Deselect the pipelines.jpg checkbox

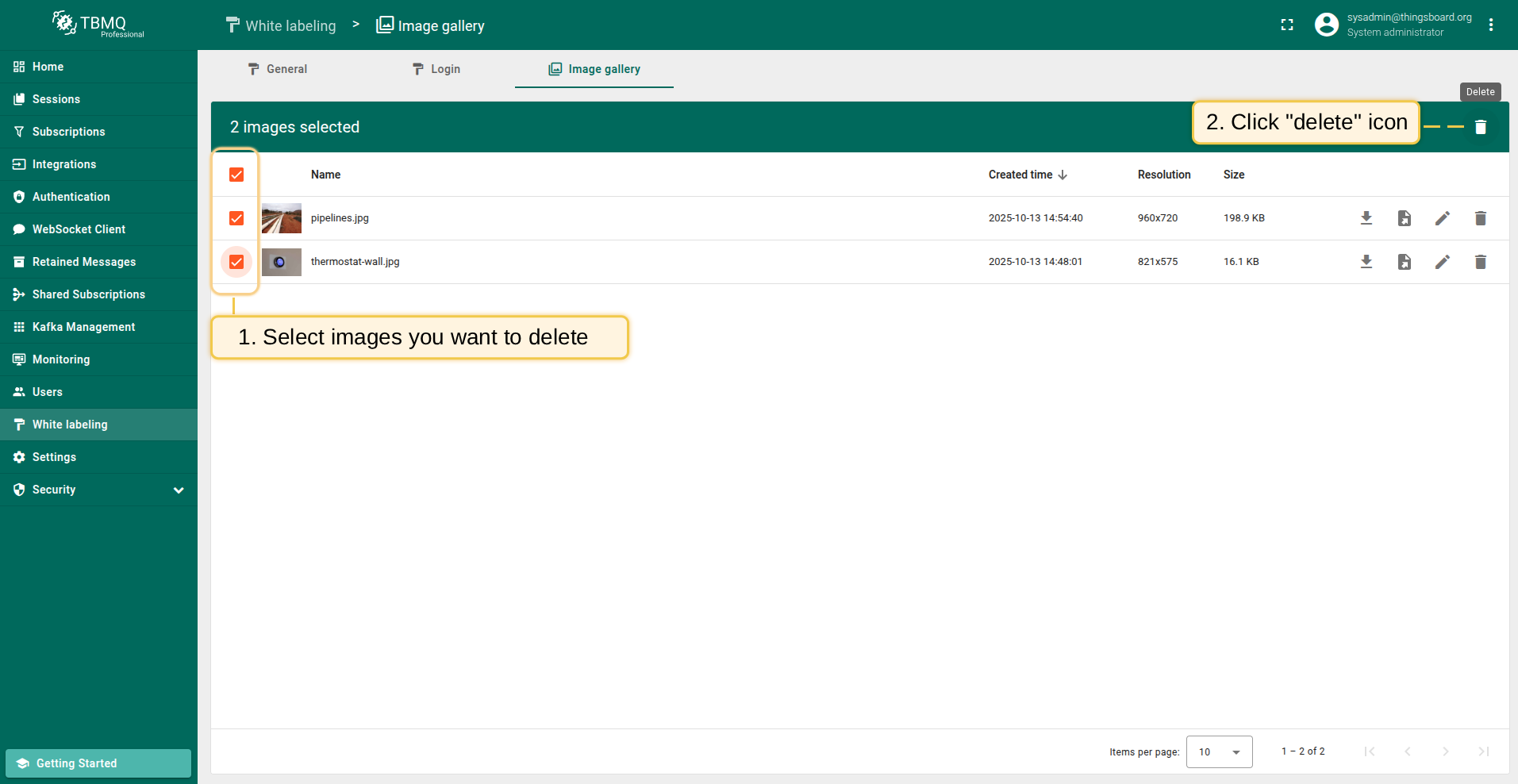coord(236,218)
